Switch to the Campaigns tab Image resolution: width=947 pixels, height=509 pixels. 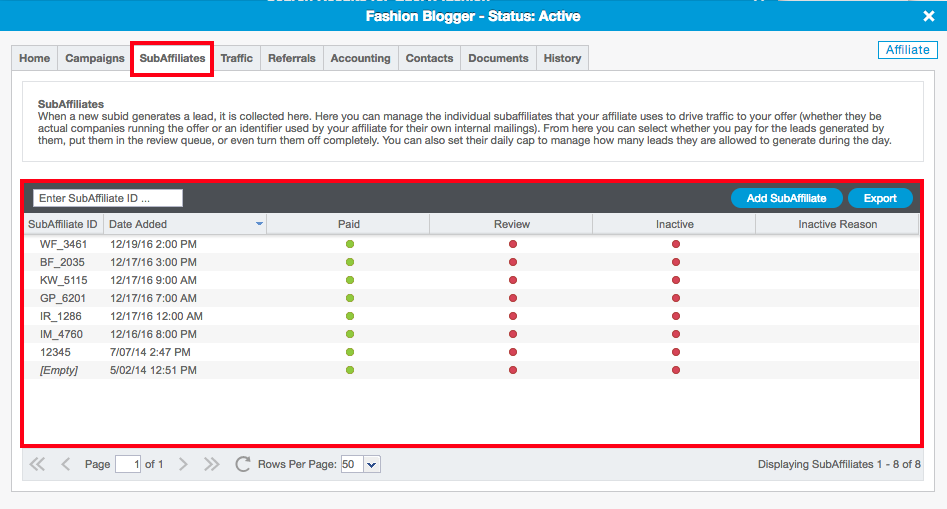[x=95, y=58]
